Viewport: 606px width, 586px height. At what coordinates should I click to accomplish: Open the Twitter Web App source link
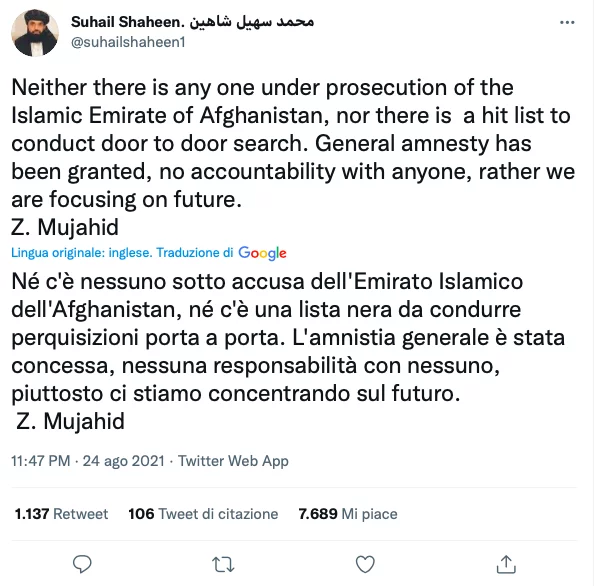click(x=233, y=462)
